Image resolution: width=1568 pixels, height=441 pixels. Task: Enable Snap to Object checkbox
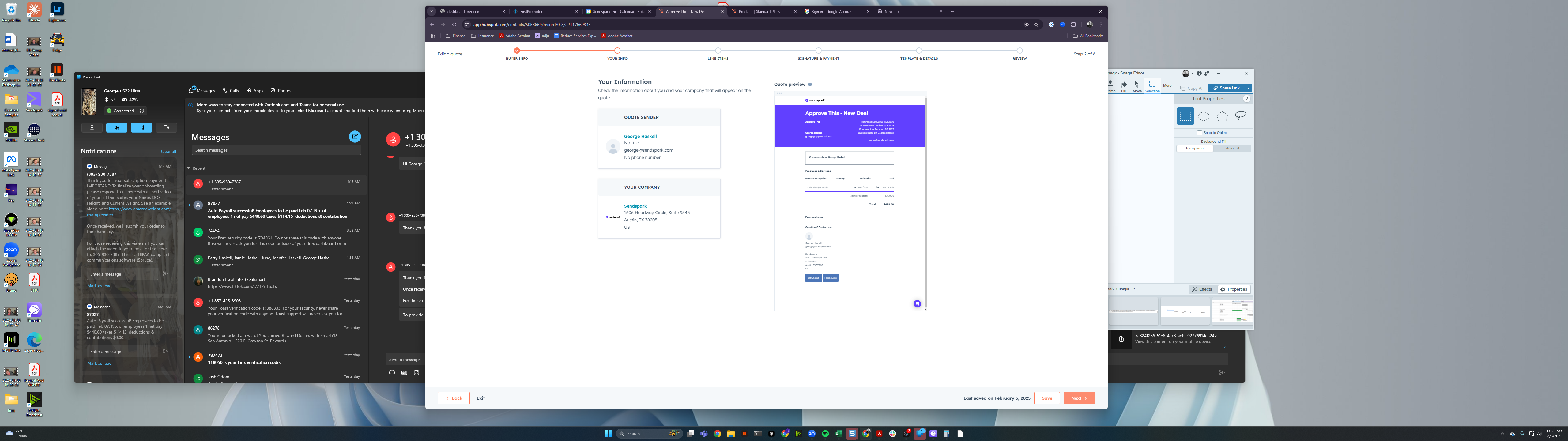[x=1199, y=133]
